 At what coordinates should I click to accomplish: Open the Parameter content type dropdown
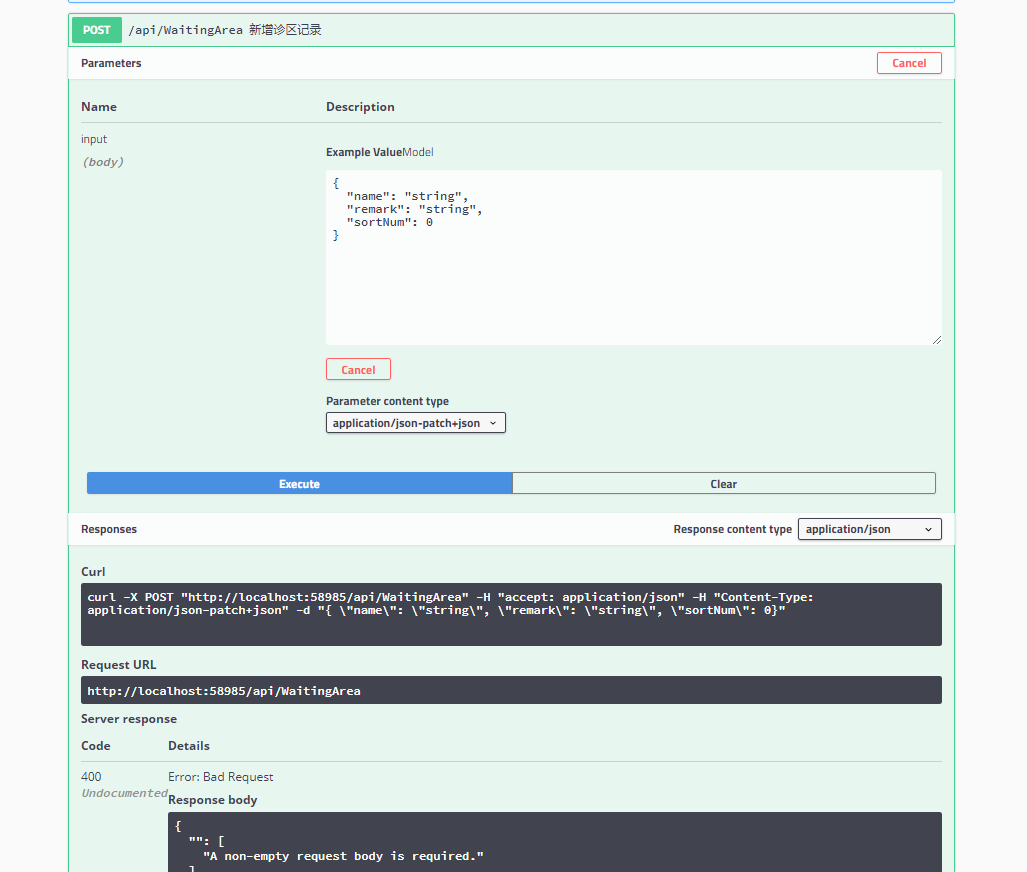pos(416,423)
